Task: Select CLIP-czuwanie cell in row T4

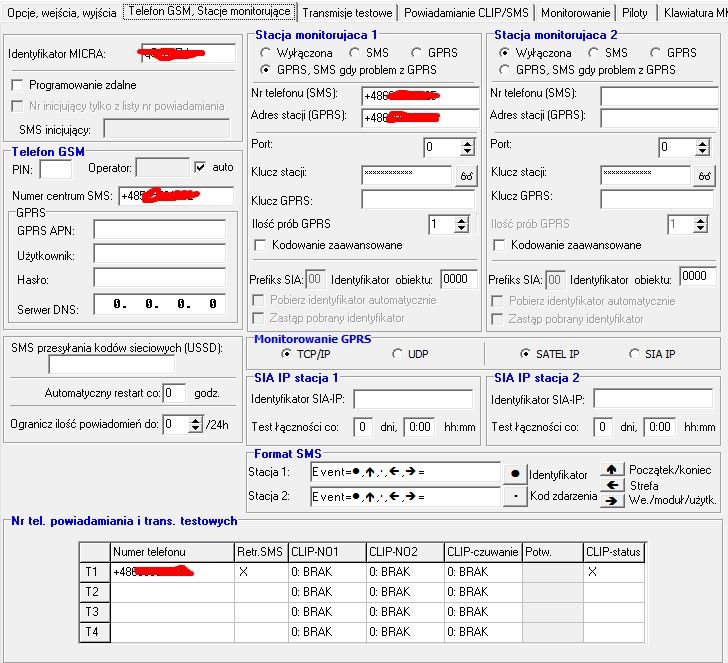Action: [483, 632]
